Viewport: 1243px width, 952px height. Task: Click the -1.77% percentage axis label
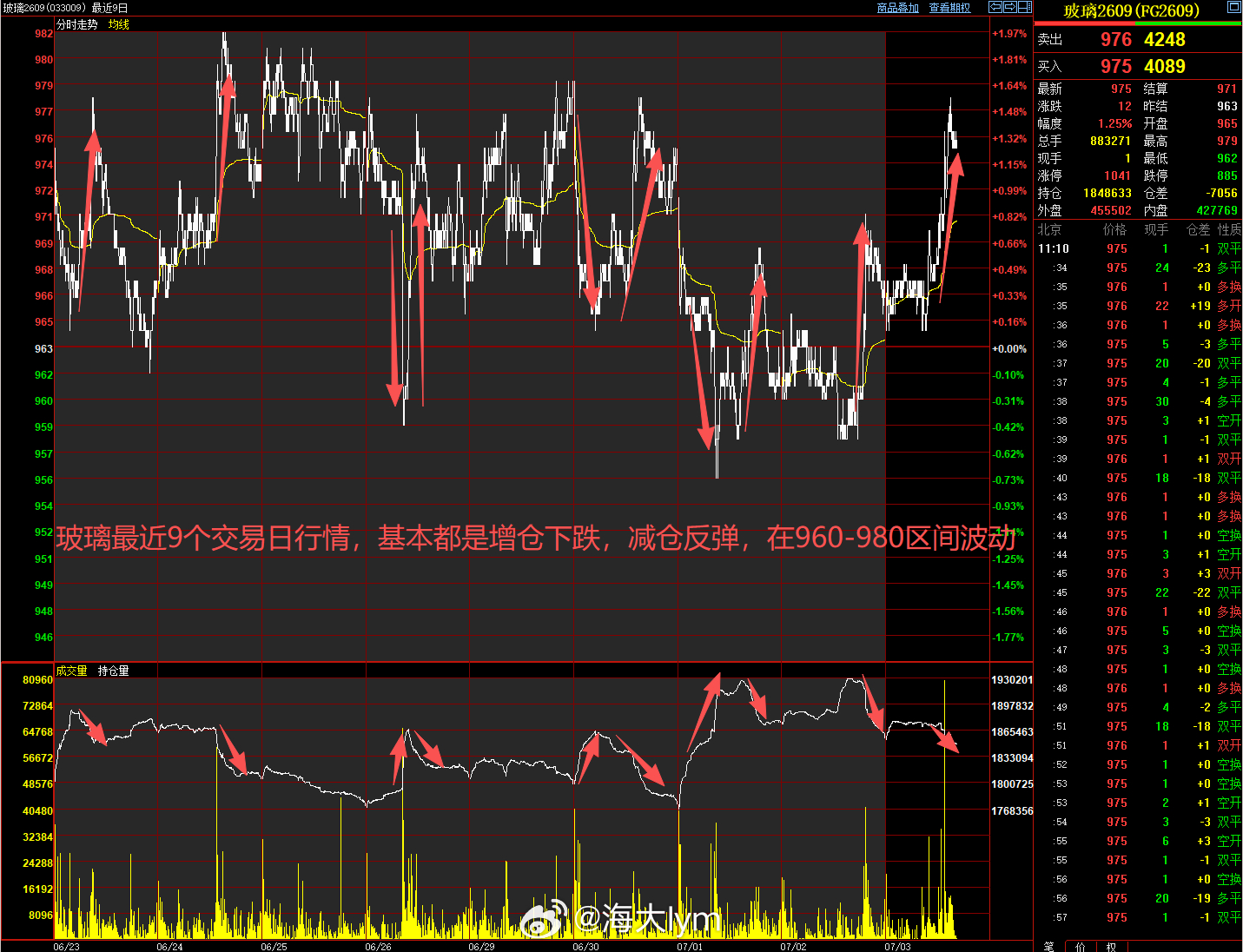1009,637
